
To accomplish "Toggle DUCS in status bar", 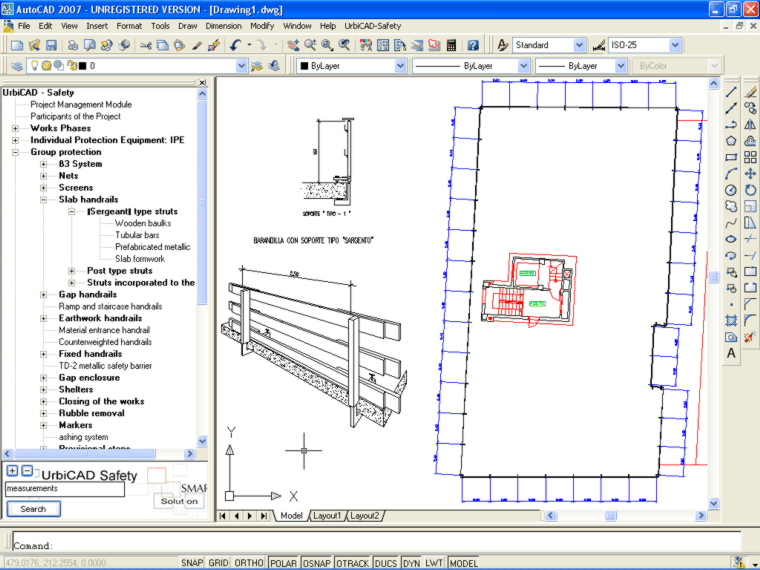I will pos(386,563).
